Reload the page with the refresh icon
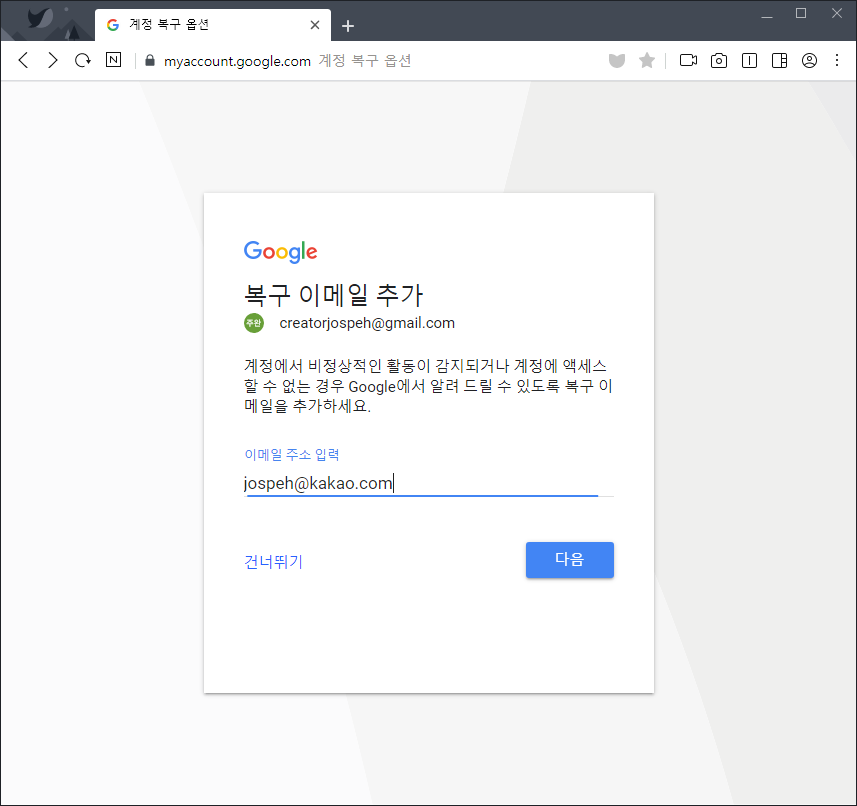The height and width of the screenshot is (806, 857). [83, 60]
